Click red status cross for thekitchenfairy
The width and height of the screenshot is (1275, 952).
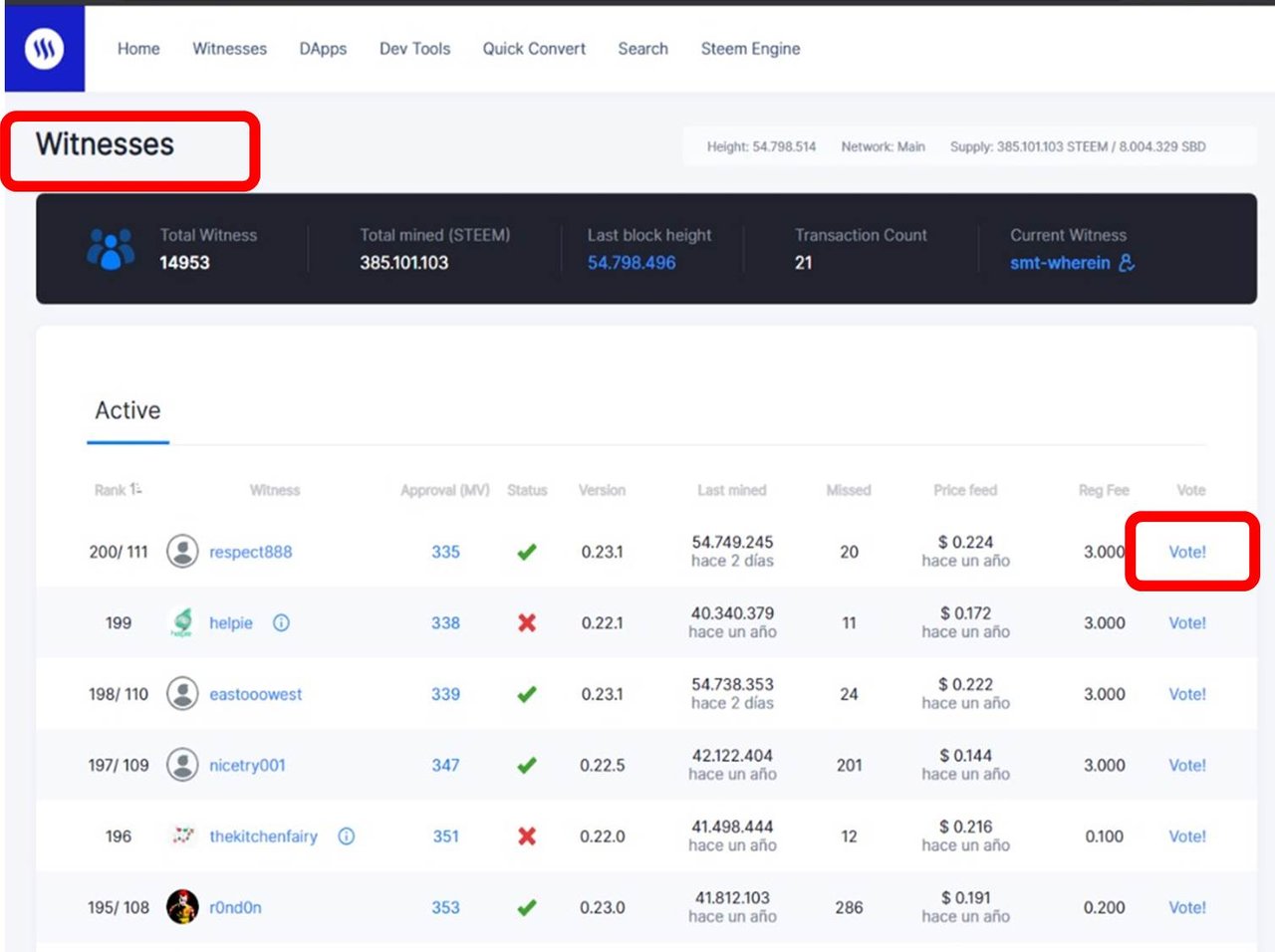527,836
